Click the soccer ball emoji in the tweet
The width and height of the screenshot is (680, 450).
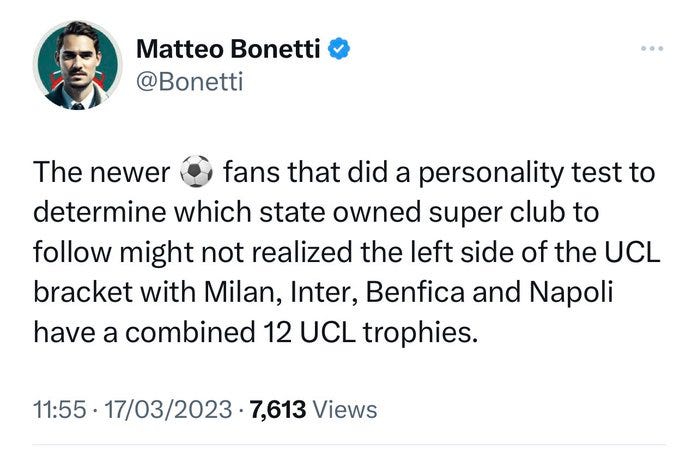click(196, 171)
